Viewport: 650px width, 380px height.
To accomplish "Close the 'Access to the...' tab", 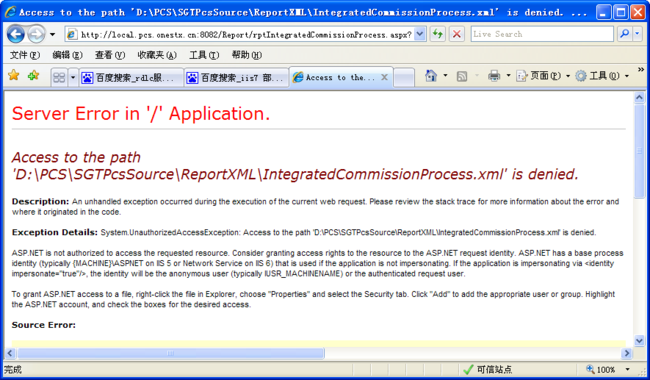I will click(384, 77).
